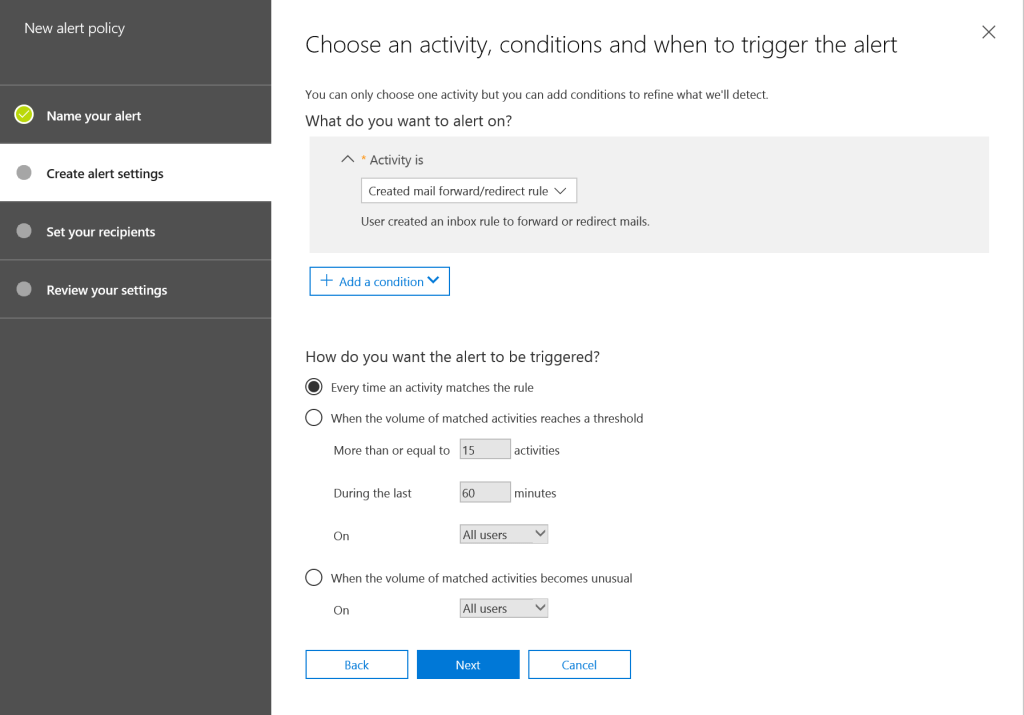This screenshot has width=1024, height=715.
Task: Click the activities threshold field showing 15
Action: click(x=485, y=450)
